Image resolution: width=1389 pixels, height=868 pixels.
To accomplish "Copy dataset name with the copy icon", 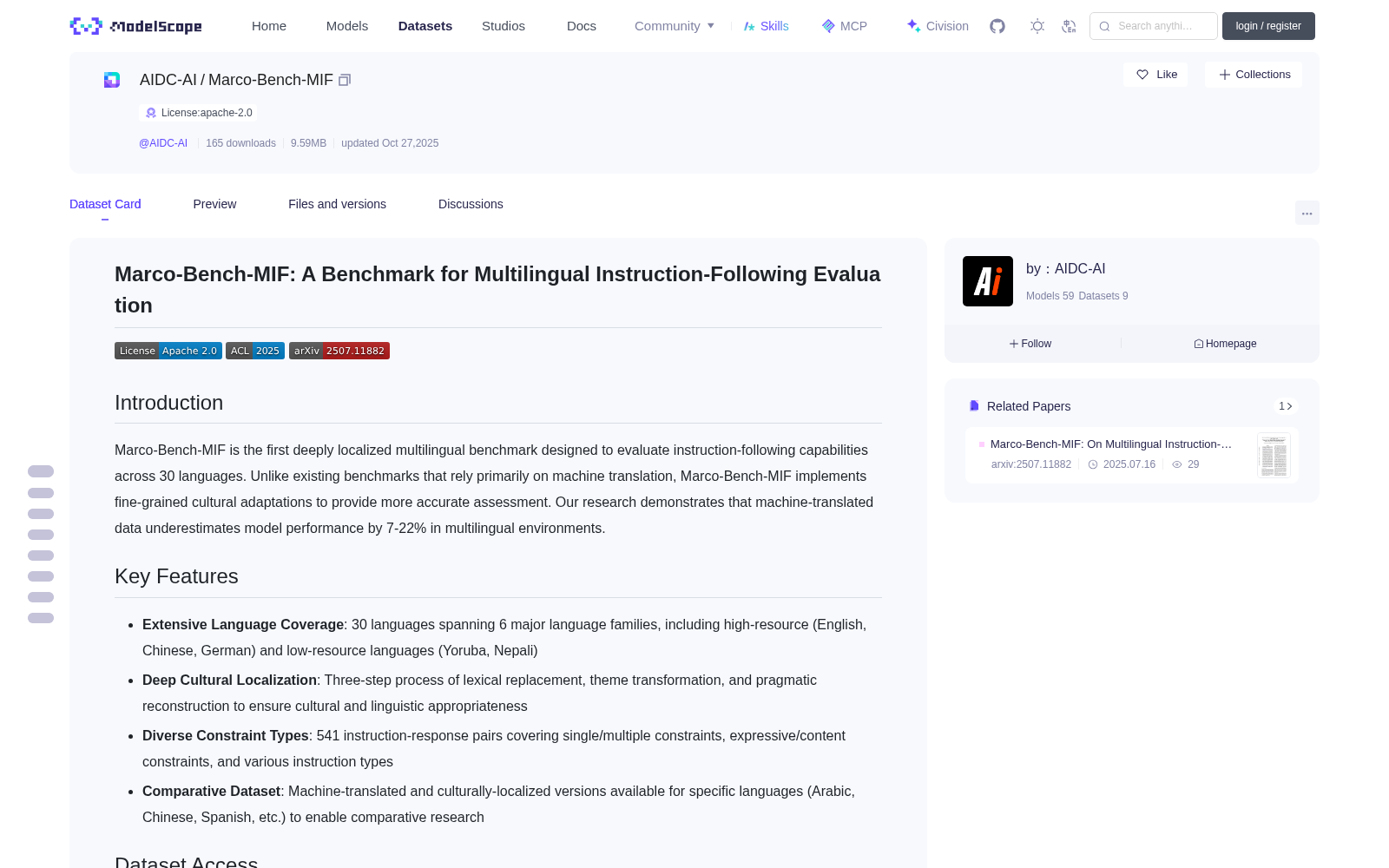I will (x=345, y=80).
